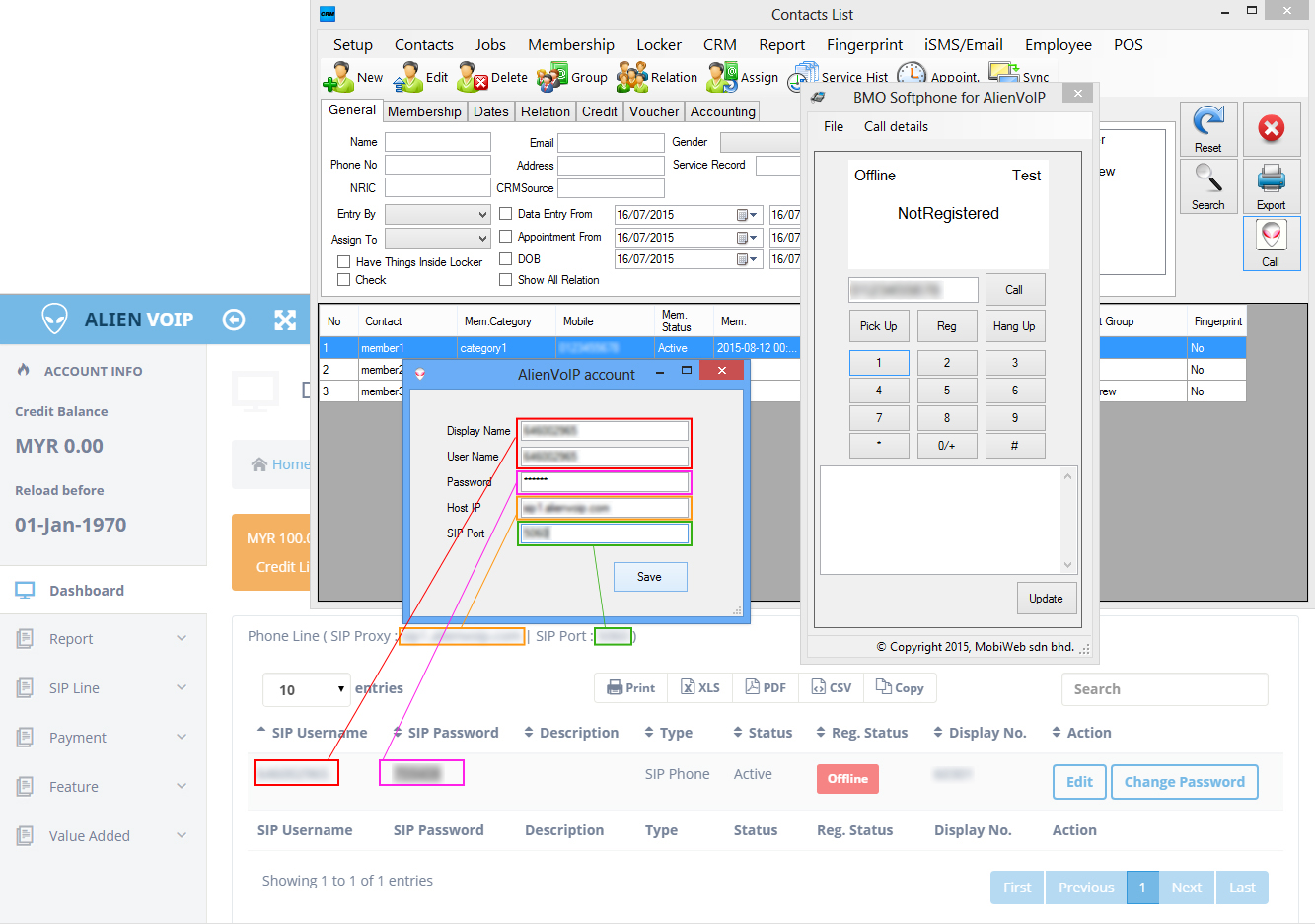Click Pick Up on the softphone
This screenshot has height=924, width=1315.
(x=879, y=326)
